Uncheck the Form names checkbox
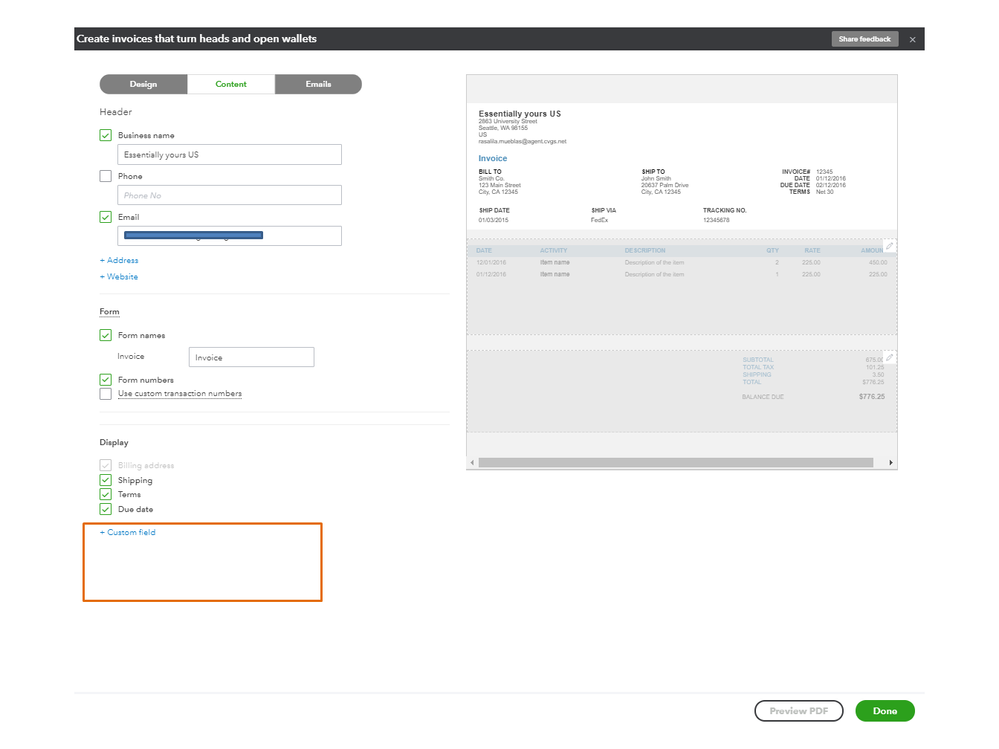 pyautogui.click(x=106, y=336)
